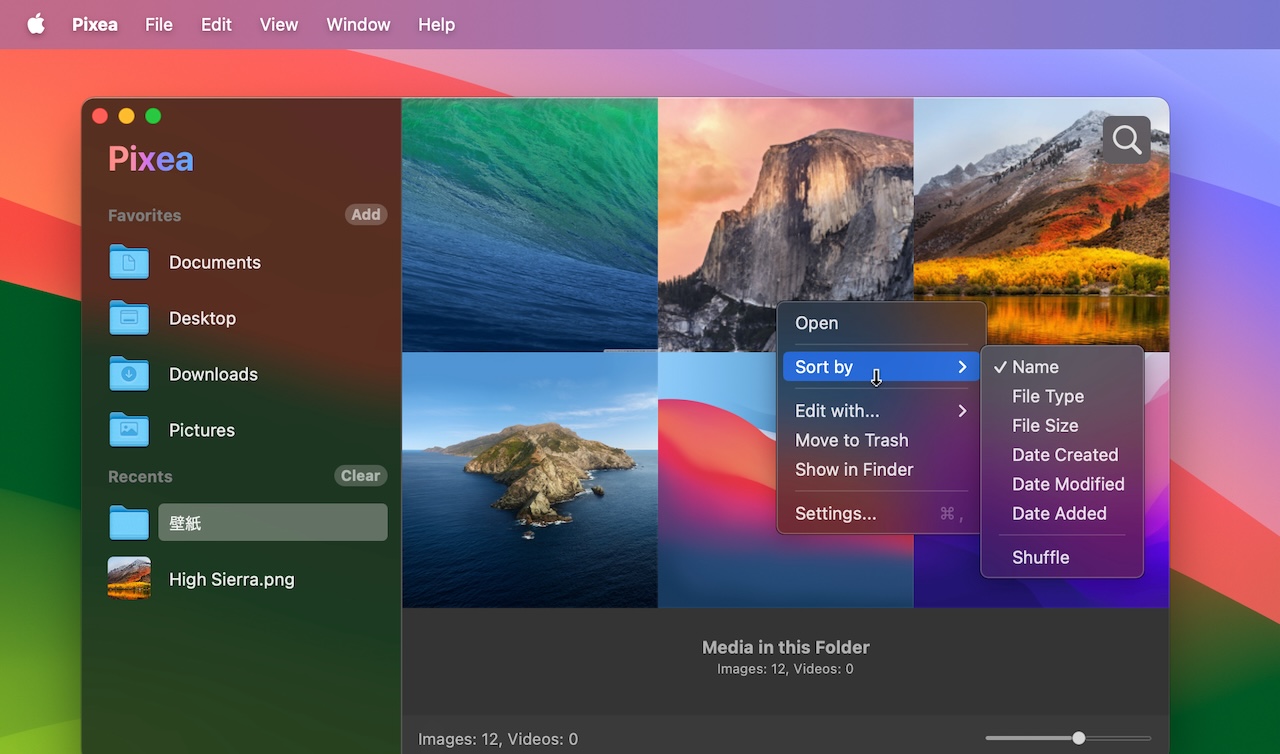Select Show in Finder

pos(881,469)
